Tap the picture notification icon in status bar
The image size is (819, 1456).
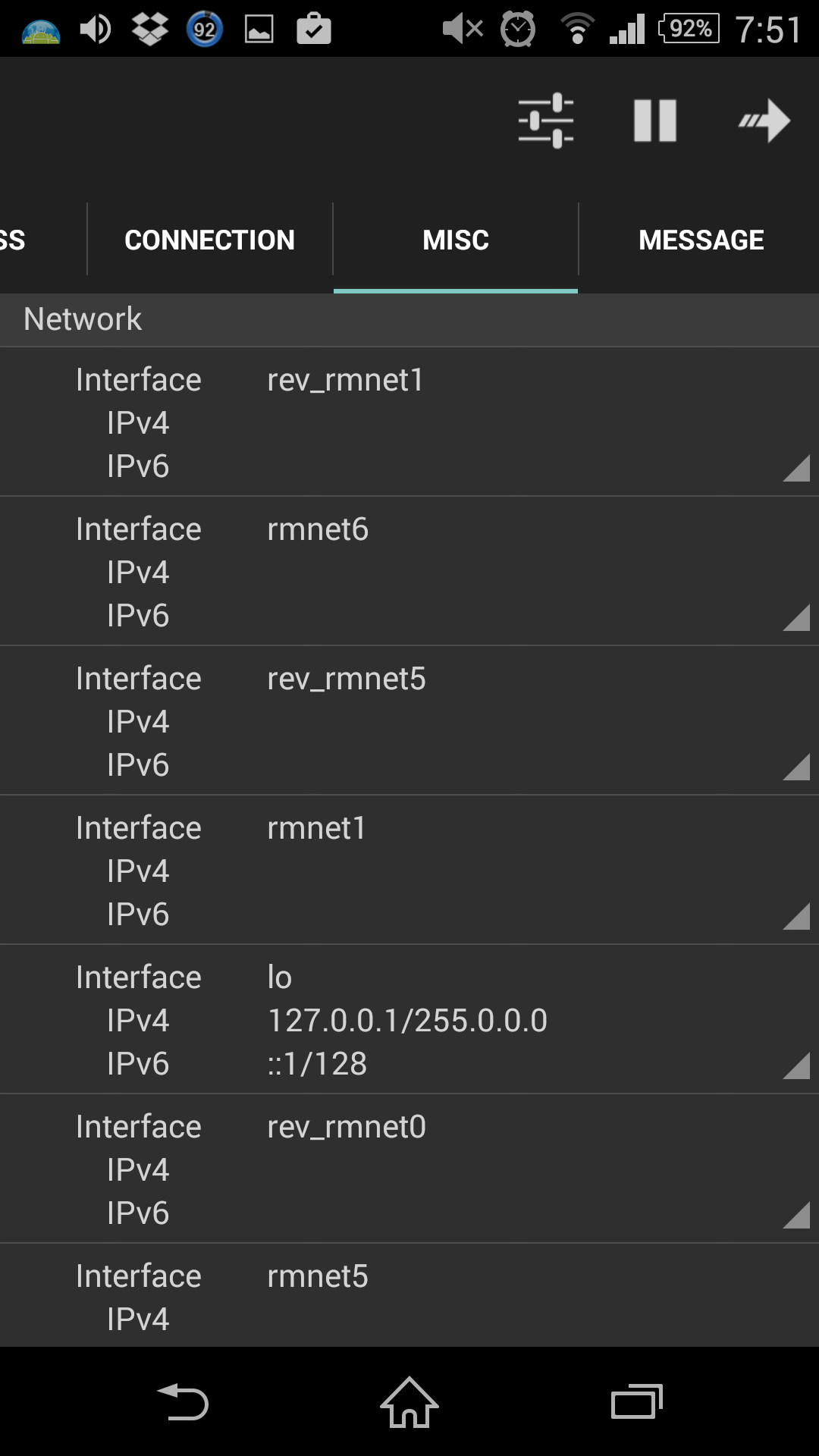[x=259, y=30]
